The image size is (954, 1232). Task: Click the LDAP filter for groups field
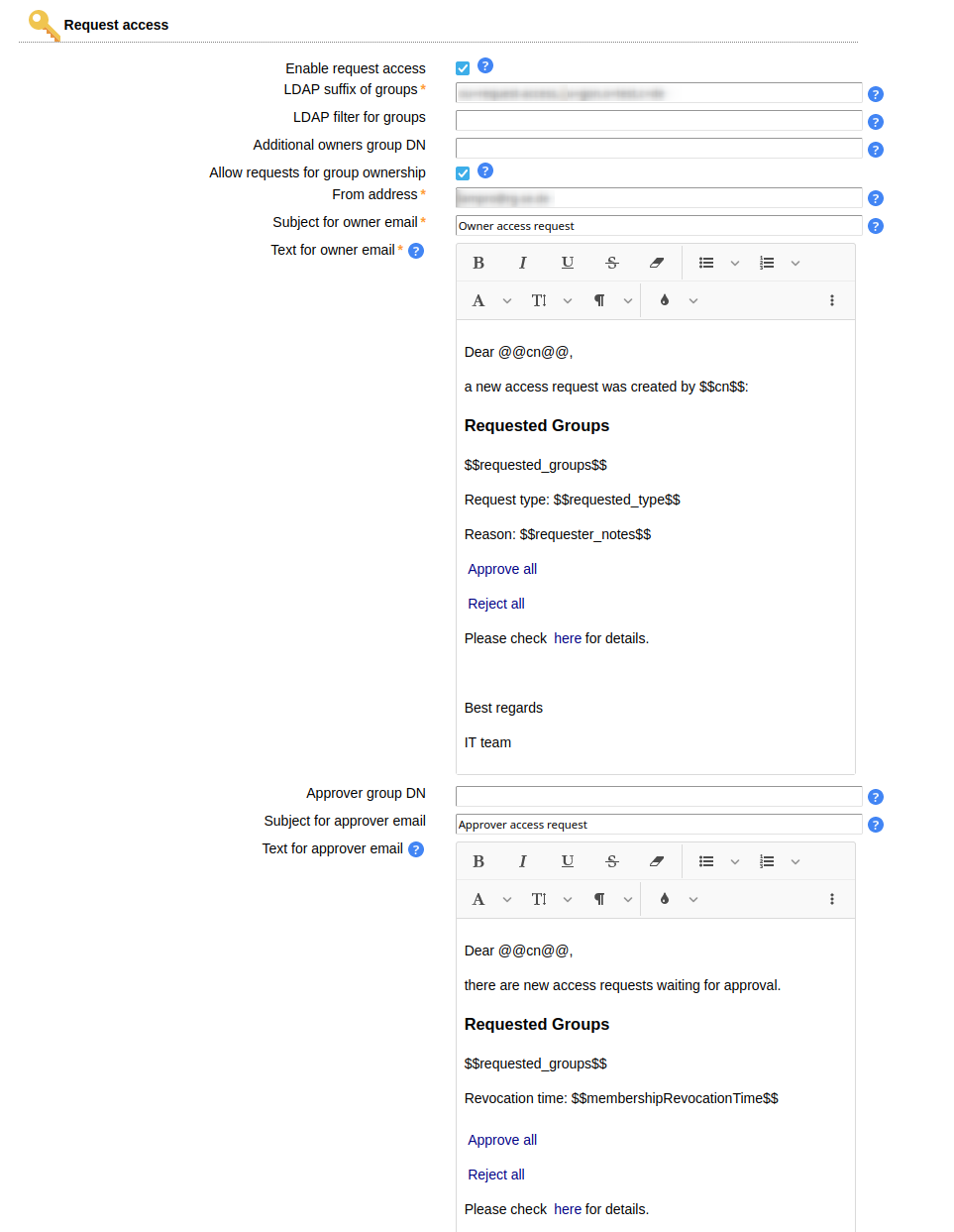658,121
